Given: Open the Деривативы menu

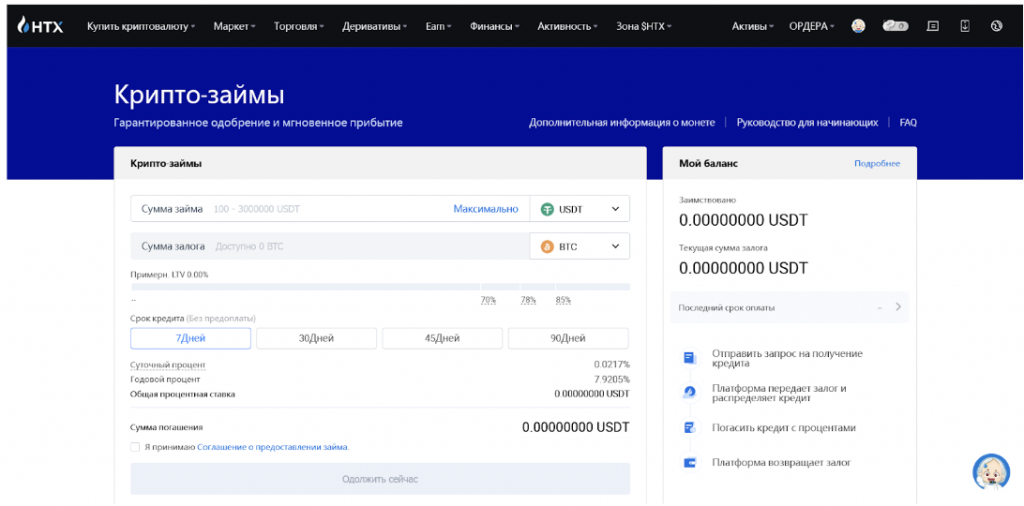Looking at the screenshot, I should click(374, 26).
